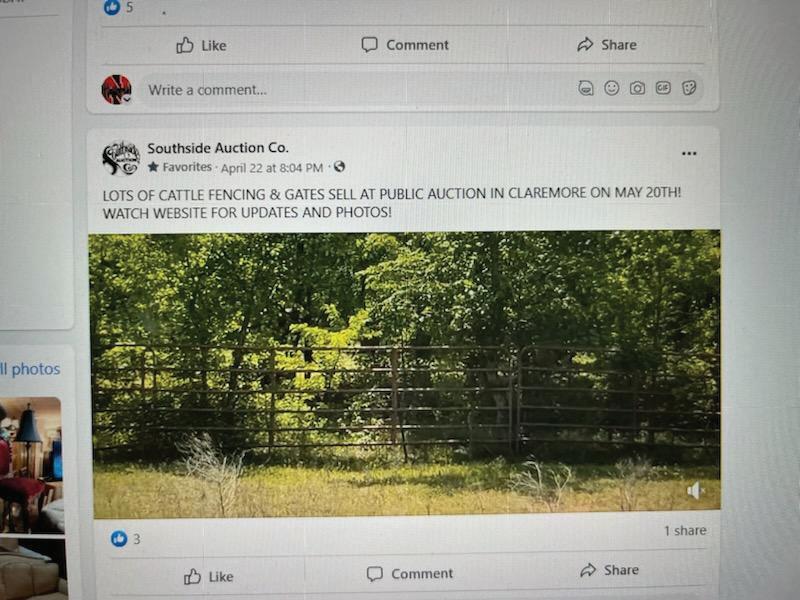Add a GIF to the comment
The height and width of the screenshot is (600, 800).
click(x=663, y=88)
